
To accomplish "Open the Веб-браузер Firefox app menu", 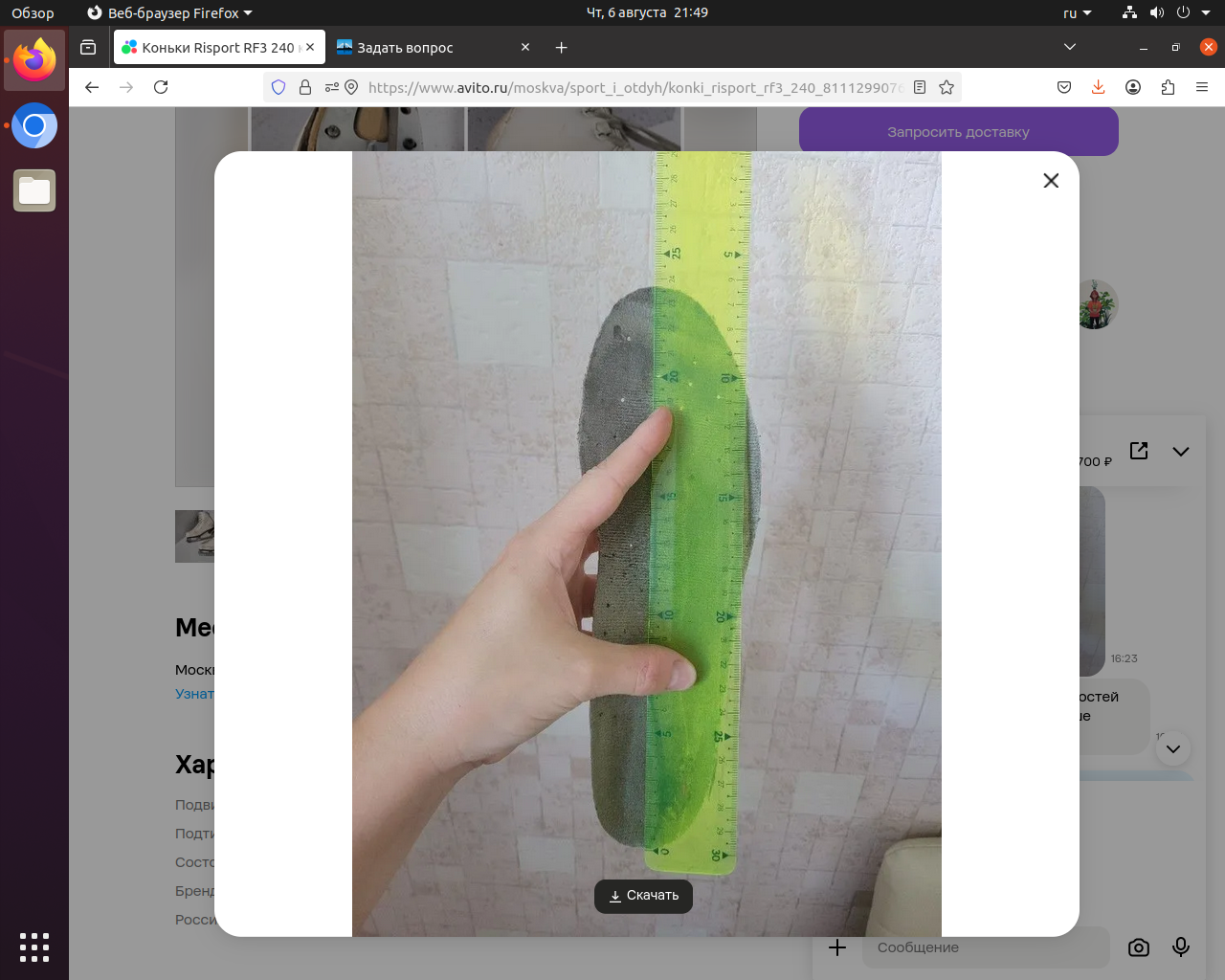I will tap(170, 12).
